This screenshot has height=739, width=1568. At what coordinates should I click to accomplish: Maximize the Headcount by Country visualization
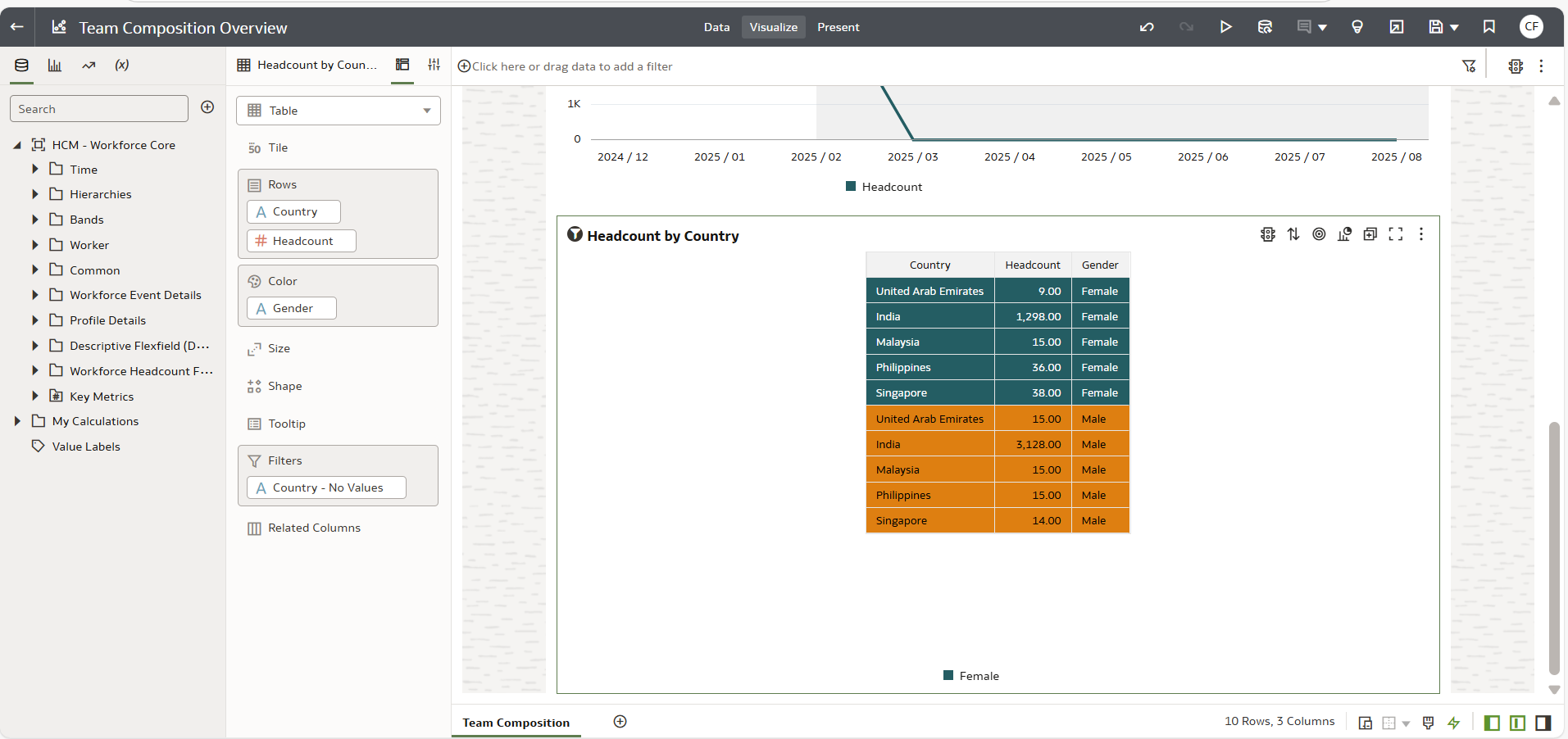[1396, 234]
